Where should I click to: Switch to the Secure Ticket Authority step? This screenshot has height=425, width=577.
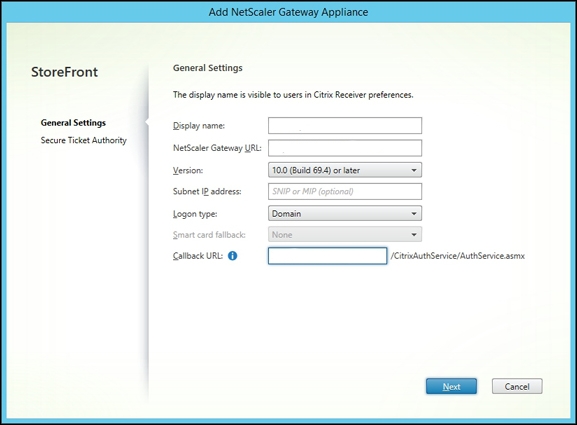tap(84, 140)
